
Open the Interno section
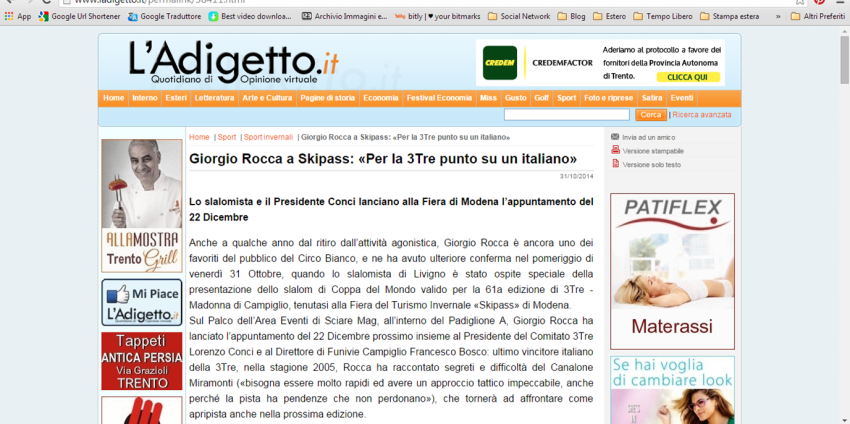[x=145, y=98]
